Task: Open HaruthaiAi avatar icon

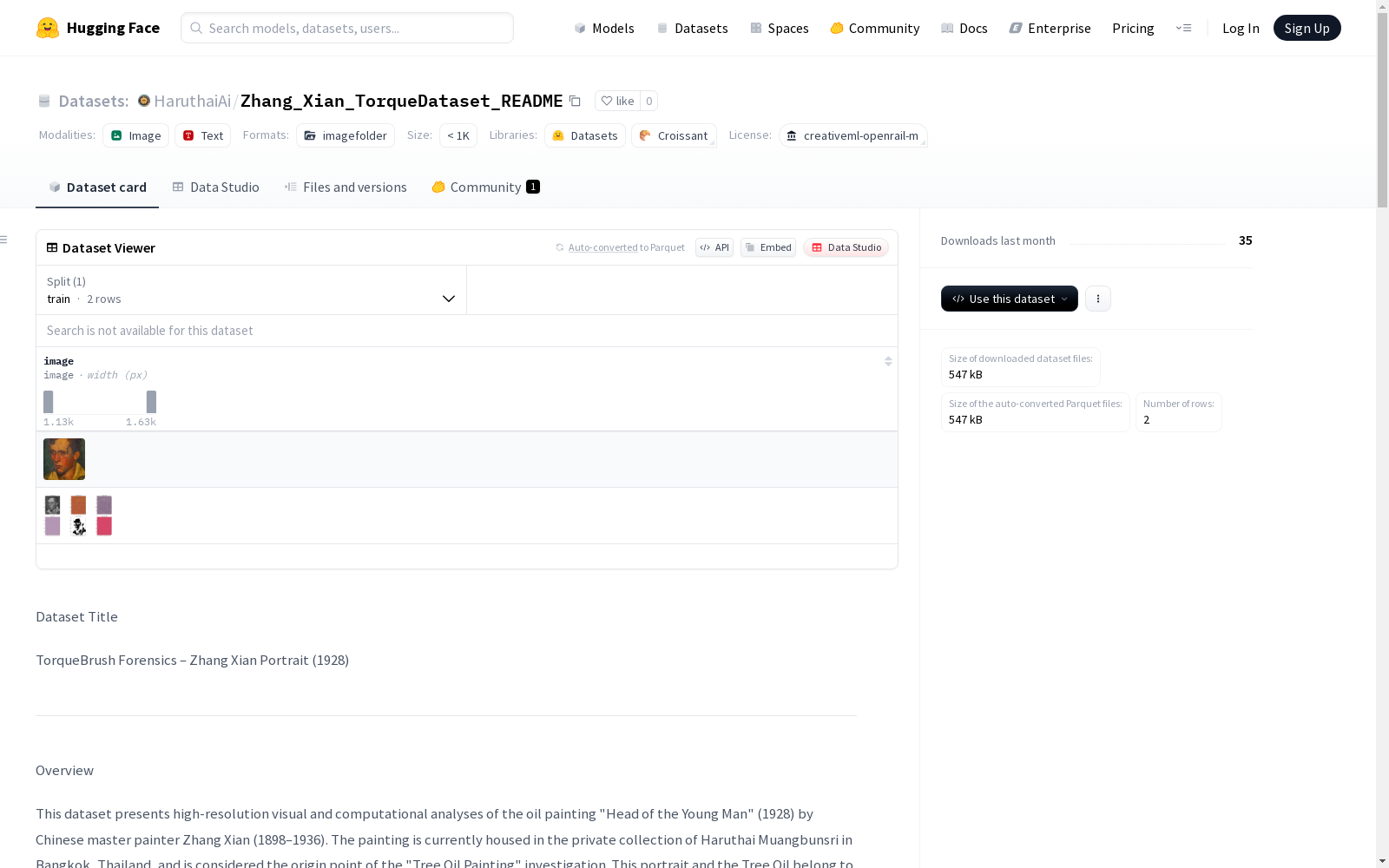Action: pos(144,101)
